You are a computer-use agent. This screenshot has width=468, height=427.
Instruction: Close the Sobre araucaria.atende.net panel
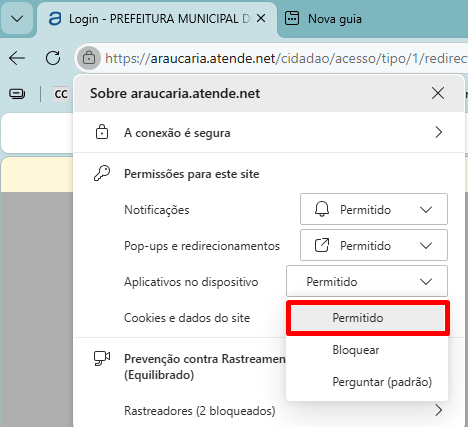[438, 93]
